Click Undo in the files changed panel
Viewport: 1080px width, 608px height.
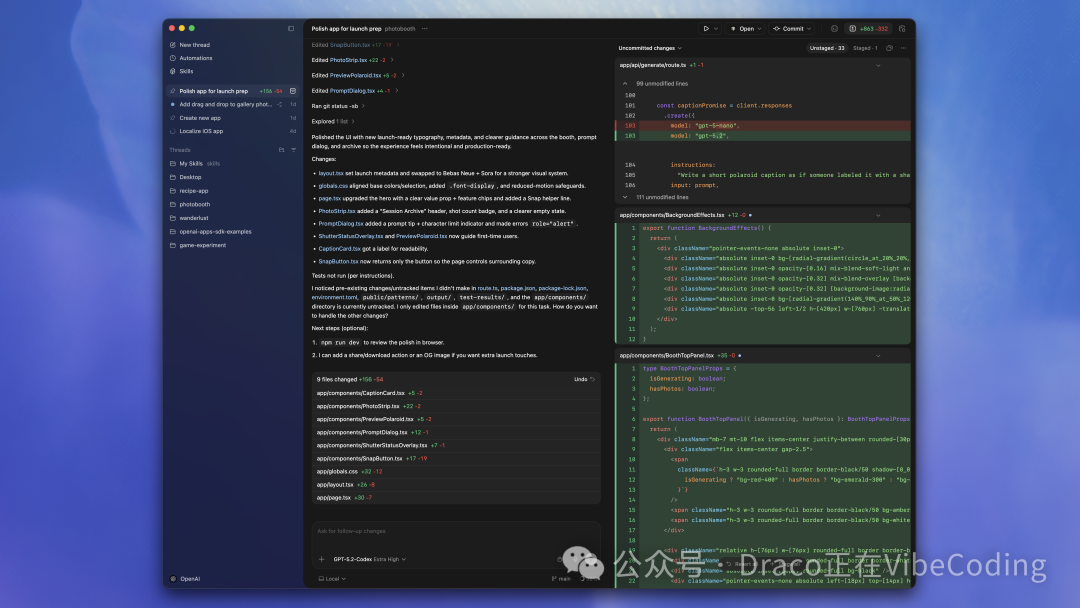585,379
